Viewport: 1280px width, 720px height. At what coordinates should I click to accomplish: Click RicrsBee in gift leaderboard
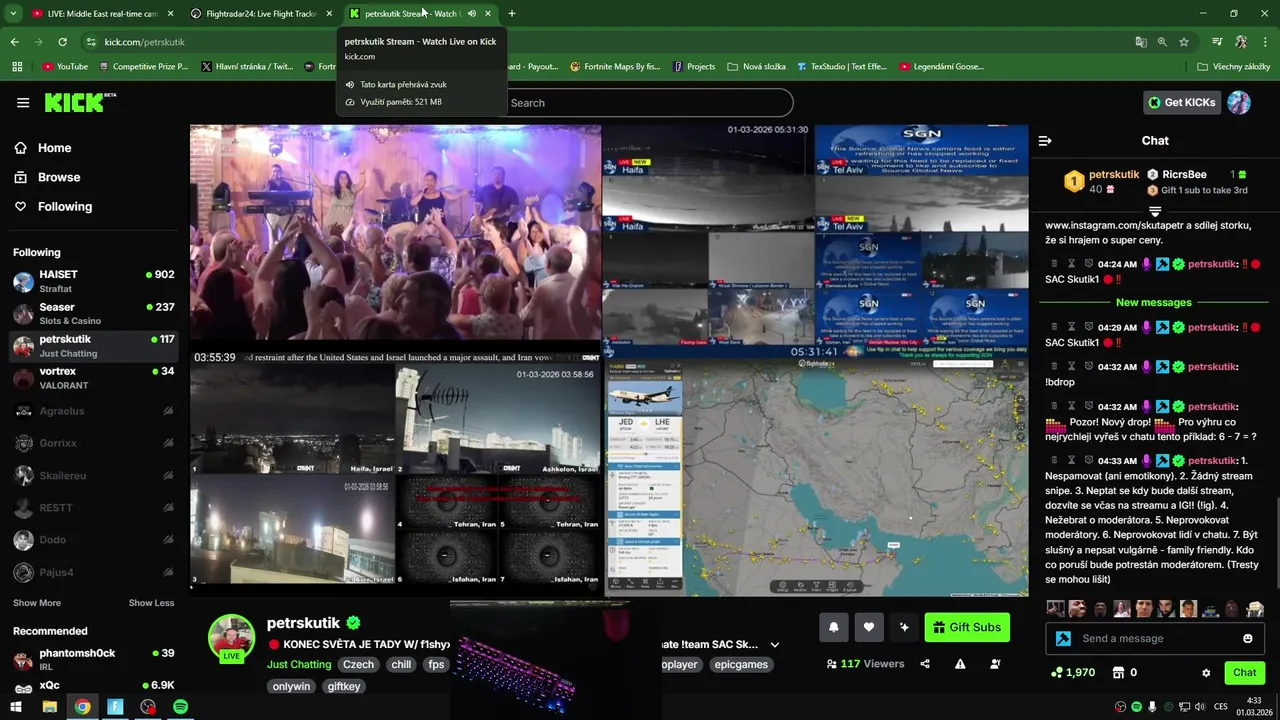pos(1184,174)
